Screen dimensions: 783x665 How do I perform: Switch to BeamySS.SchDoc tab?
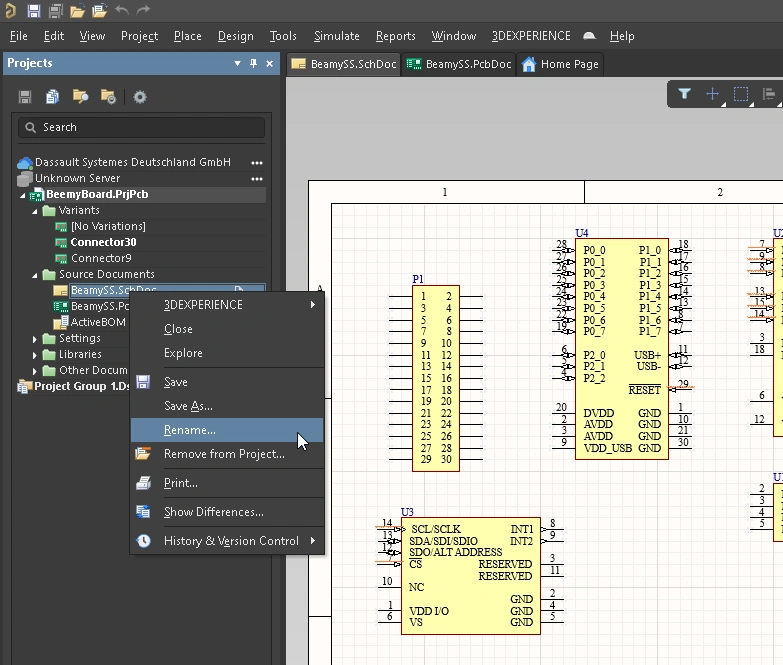tap(344, 64)
